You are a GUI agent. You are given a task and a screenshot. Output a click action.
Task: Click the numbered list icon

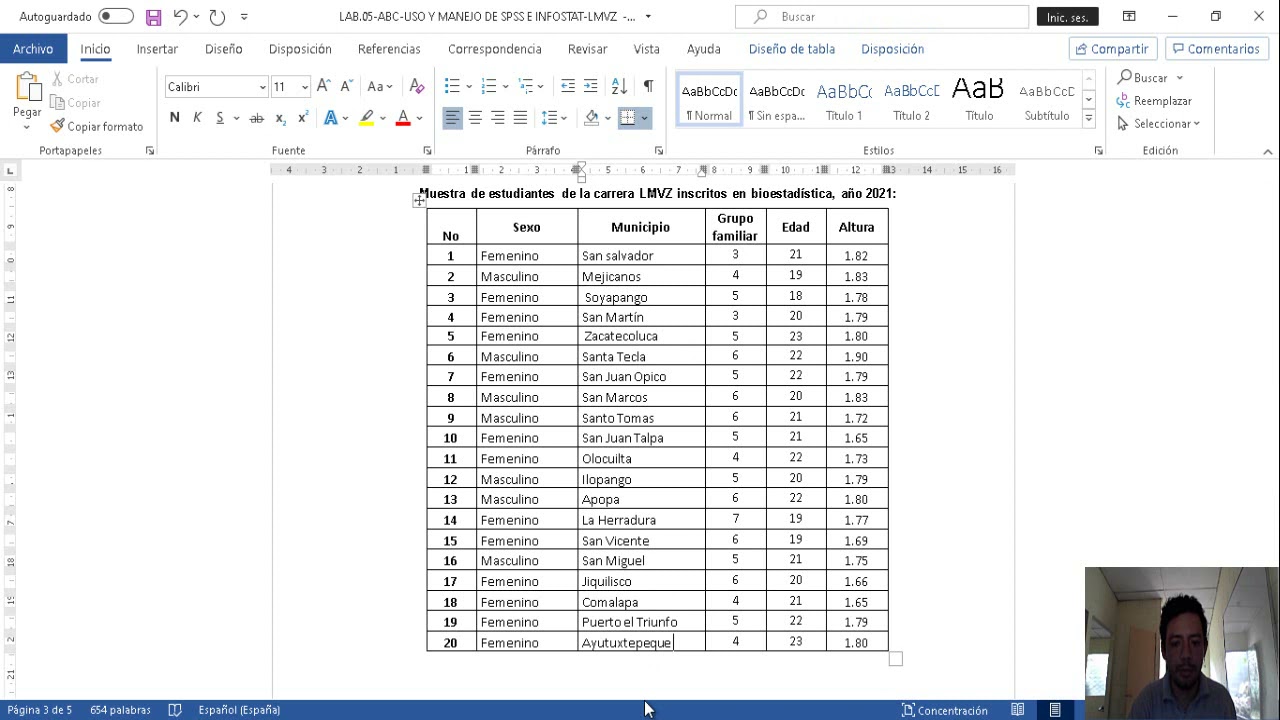(489, 87)
